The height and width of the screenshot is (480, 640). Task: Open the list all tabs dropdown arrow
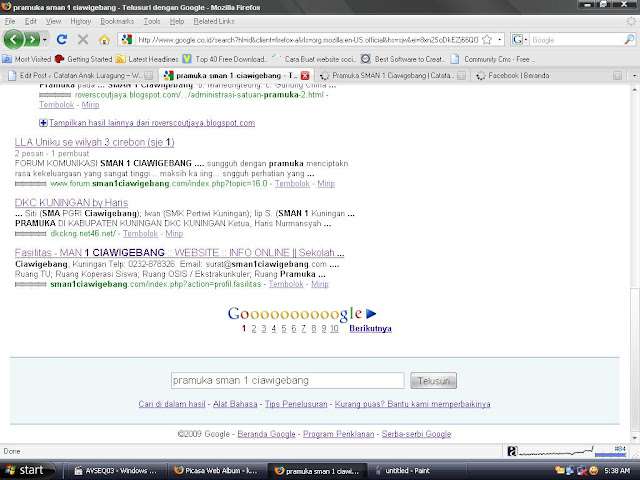coord(634,76)
